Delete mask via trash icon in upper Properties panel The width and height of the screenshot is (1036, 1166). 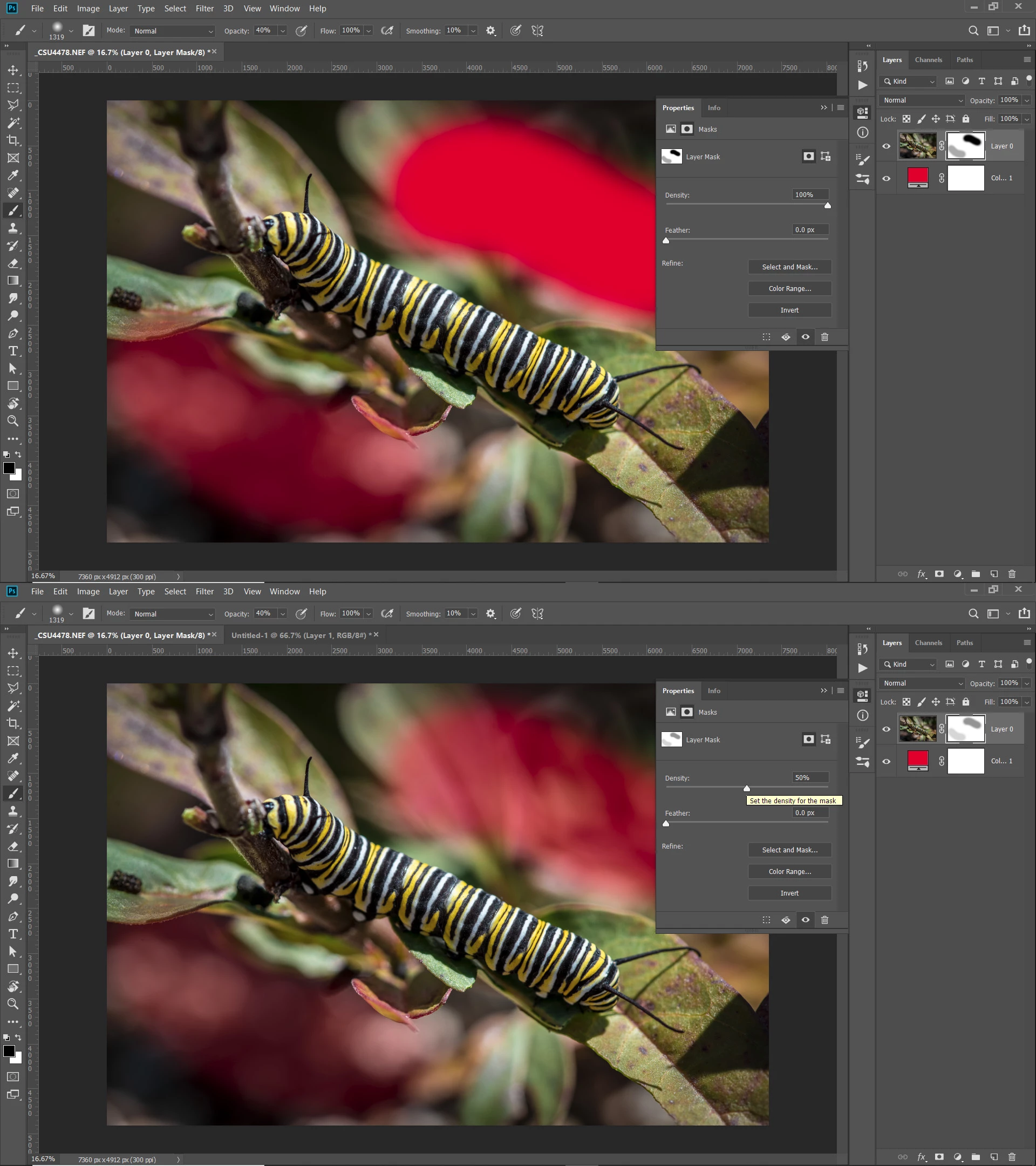(x=824, y=337)
